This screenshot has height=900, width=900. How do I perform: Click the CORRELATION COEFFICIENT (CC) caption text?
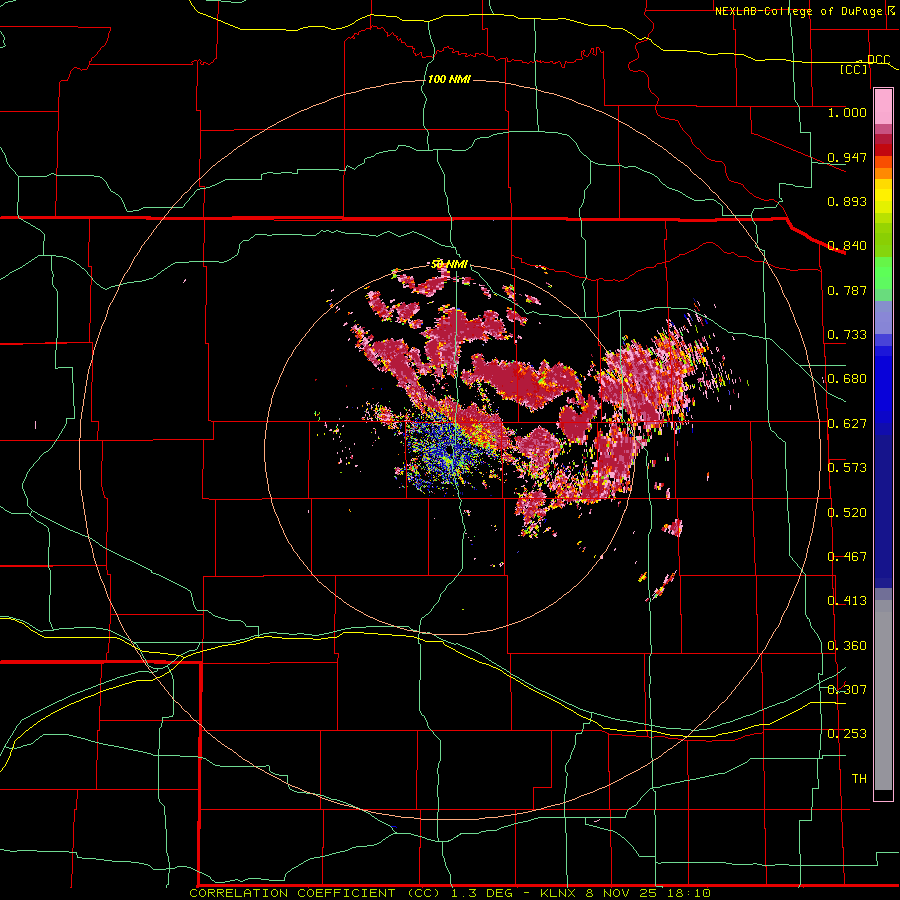point(316,893)
